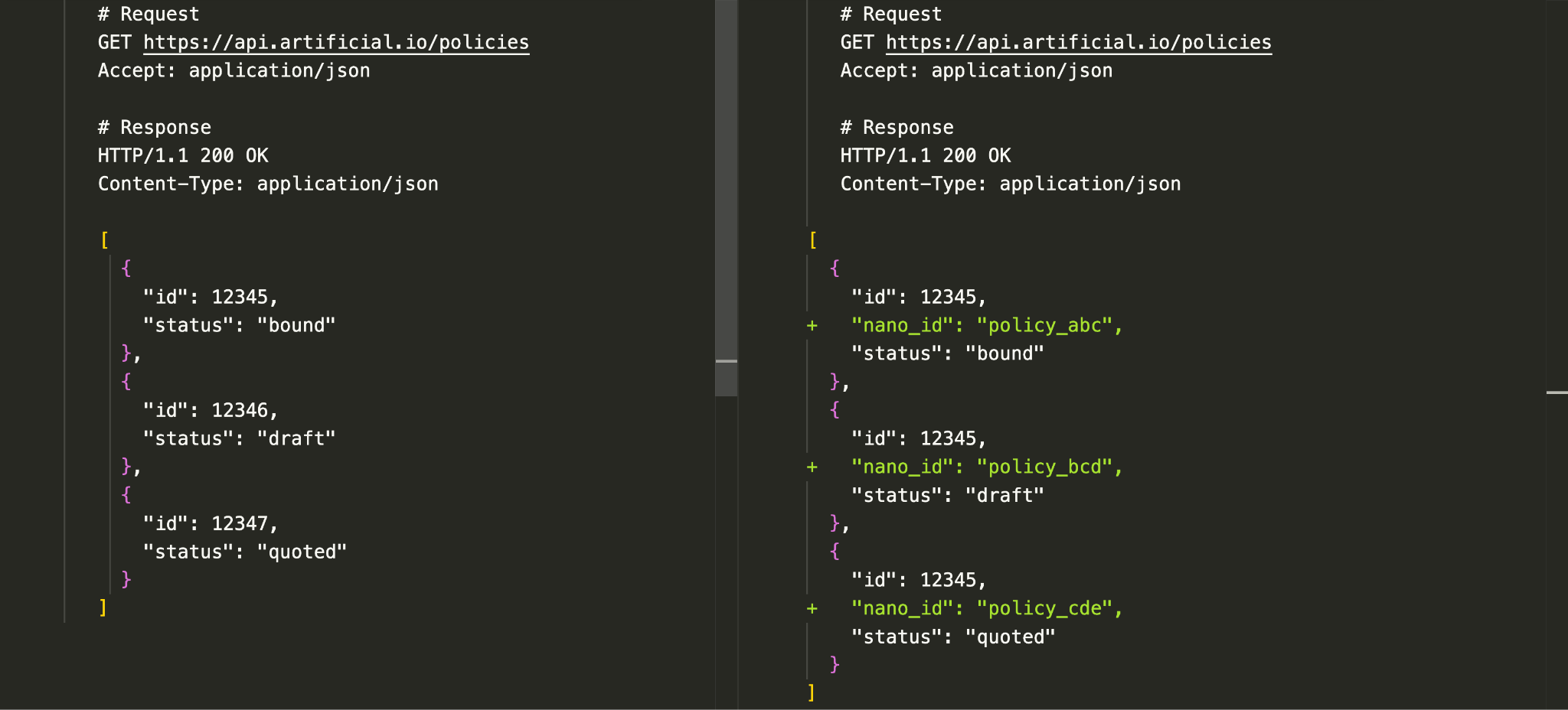The height and width of the screenshot is (710, 1568).
Task: Place cursor on opening yellow bracket in left pane
Action: pos(104,240)
